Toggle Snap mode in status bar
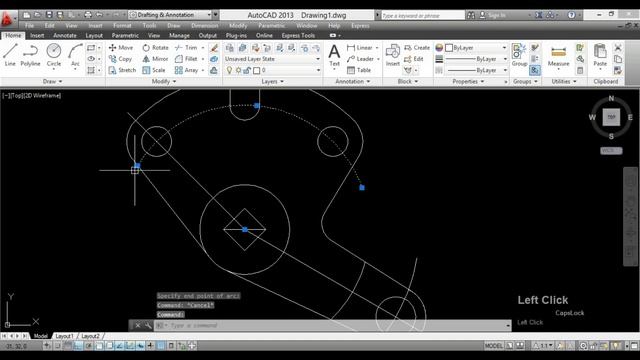The width and height of the screenshot is (640, 360). [58, 346]
